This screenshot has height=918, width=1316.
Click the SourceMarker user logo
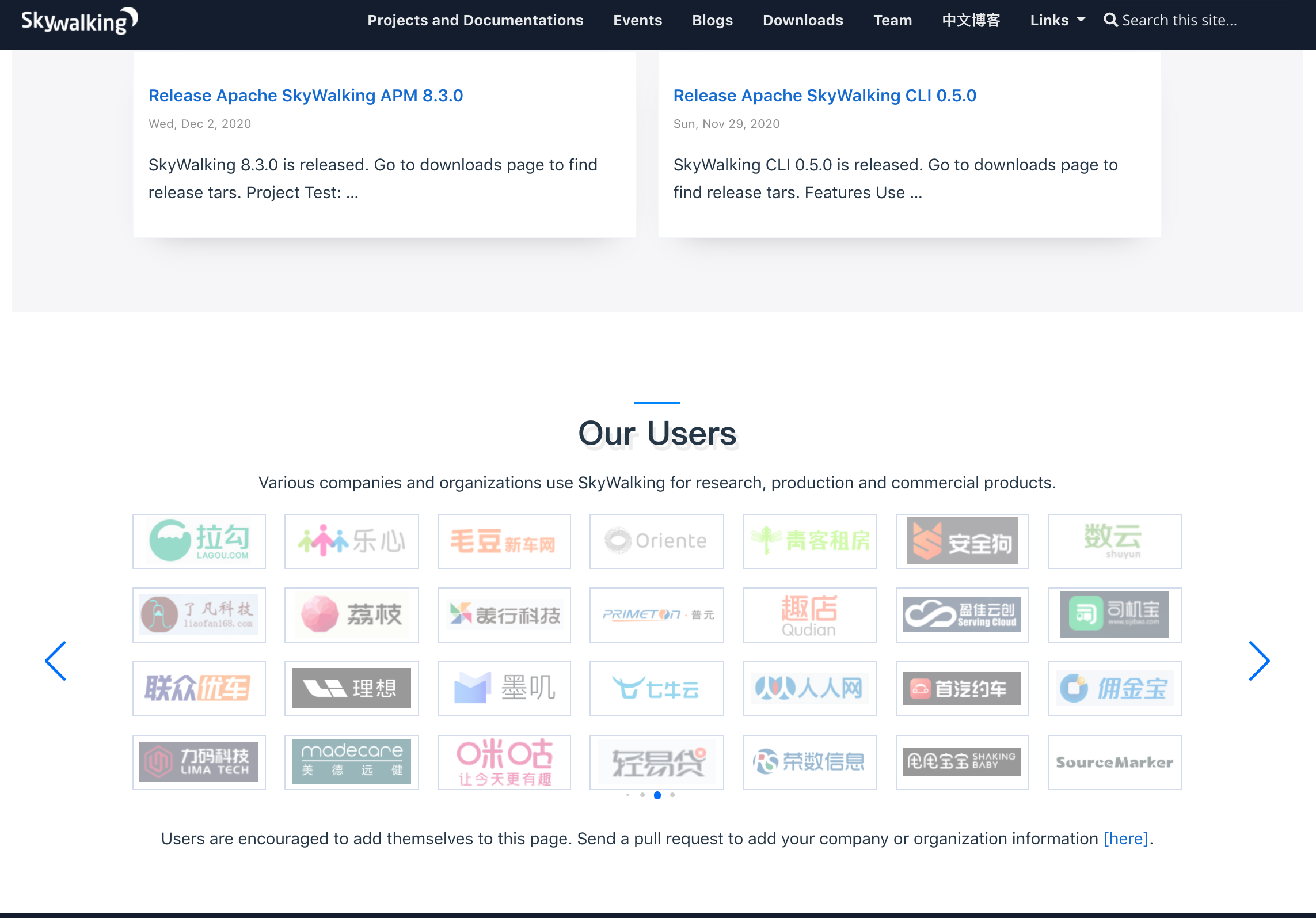tap(1114, 762)
